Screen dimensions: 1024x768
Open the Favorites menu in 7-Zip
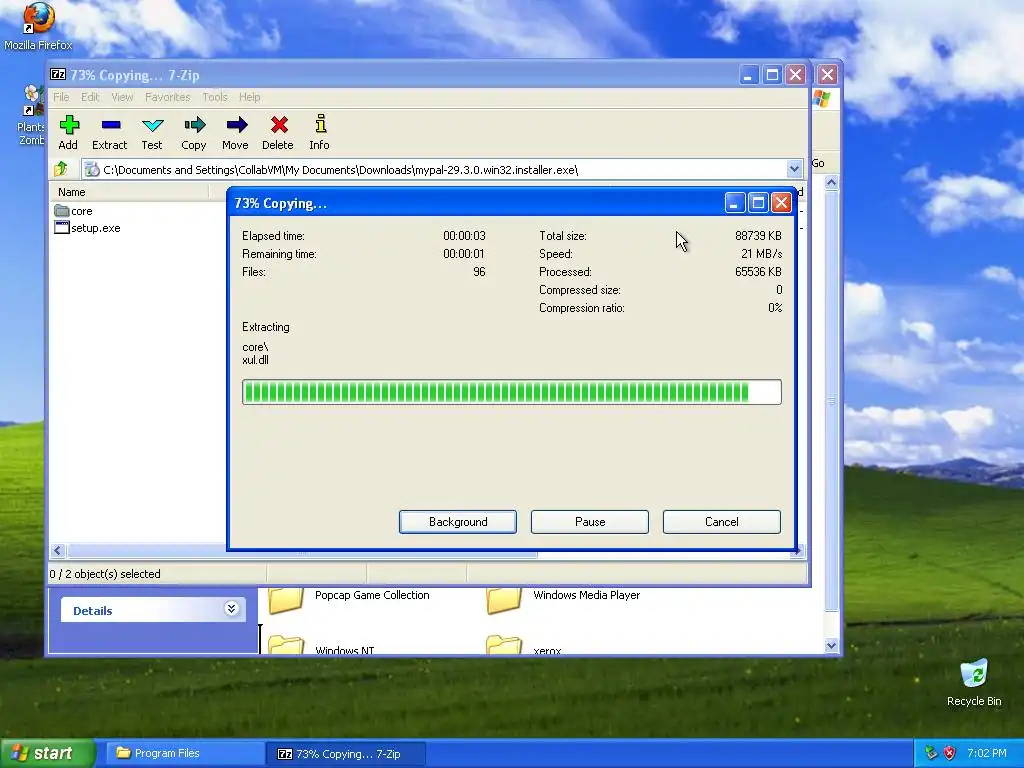(x=168, y=97)
